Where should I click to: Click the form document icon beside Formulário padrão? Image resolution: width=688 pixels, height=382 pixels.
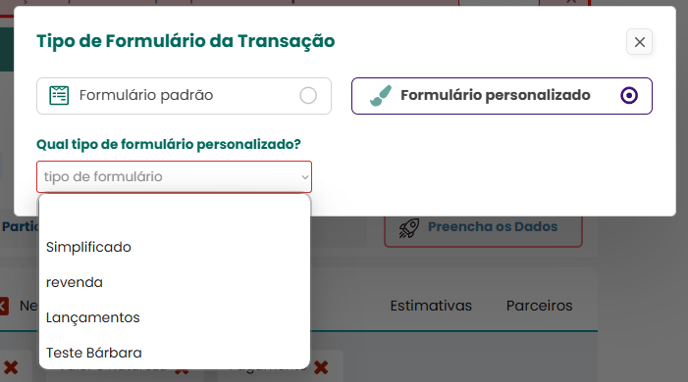(x=59, y=96)
